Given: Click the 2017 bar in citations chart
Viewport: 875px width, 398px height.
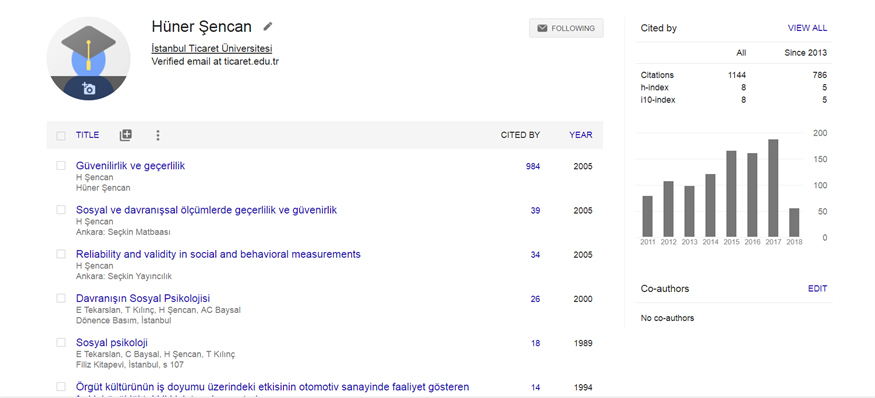Looking at the screenshot, I should (773, 188).
